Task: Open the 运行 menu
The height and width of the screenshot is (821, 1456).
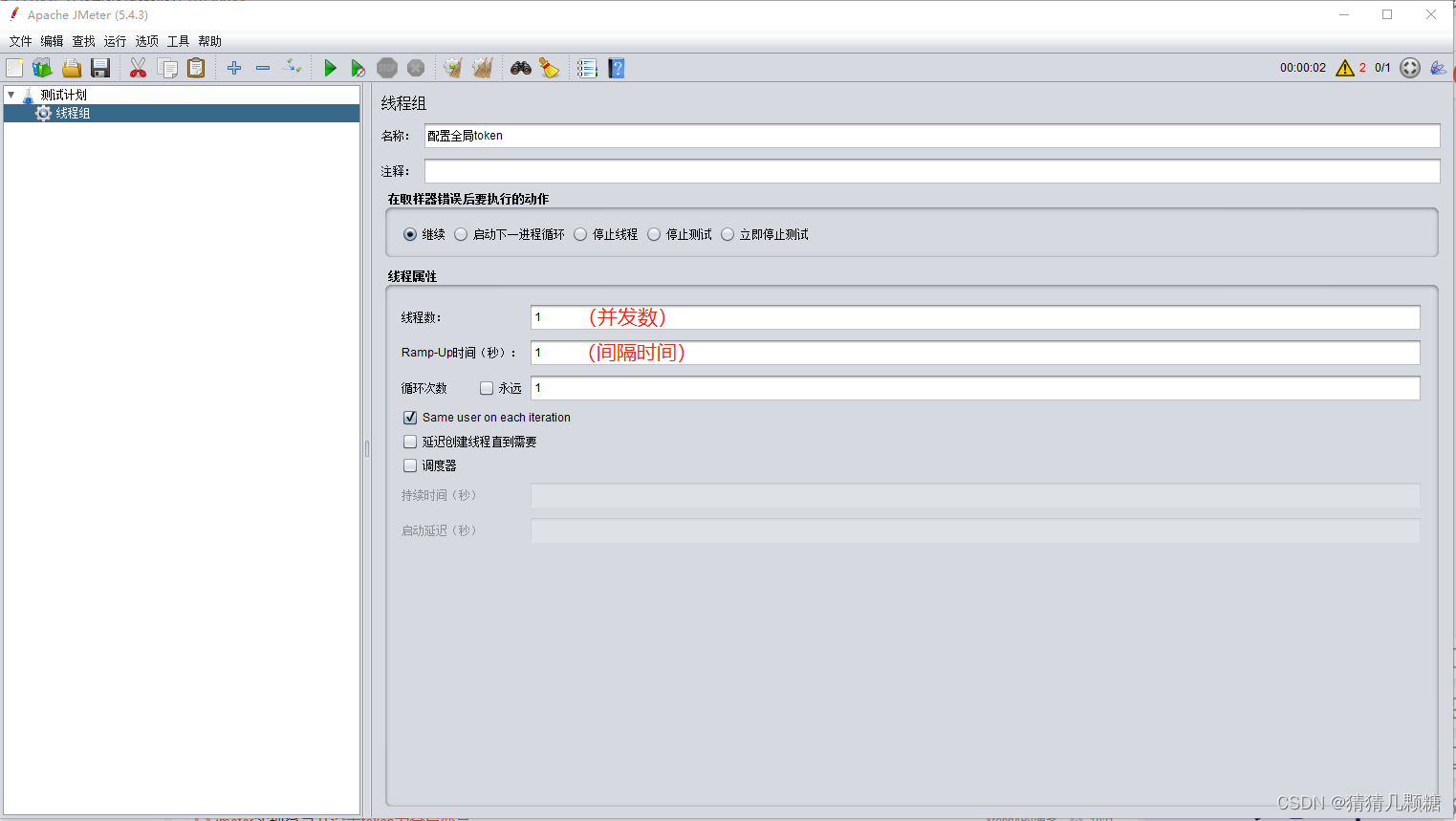Action: pyautogui.click(x=115, y=41)
